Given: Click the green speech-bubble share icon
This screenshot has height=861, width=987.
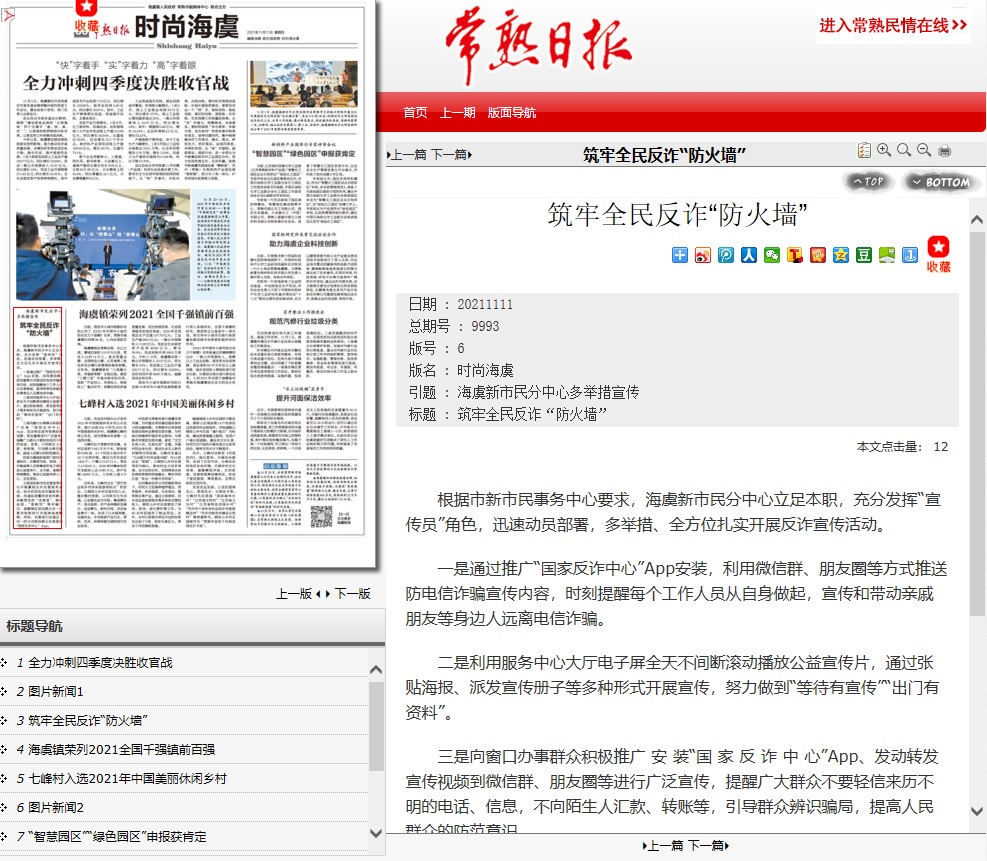Looking at the screenshot, I should point(887,255).
